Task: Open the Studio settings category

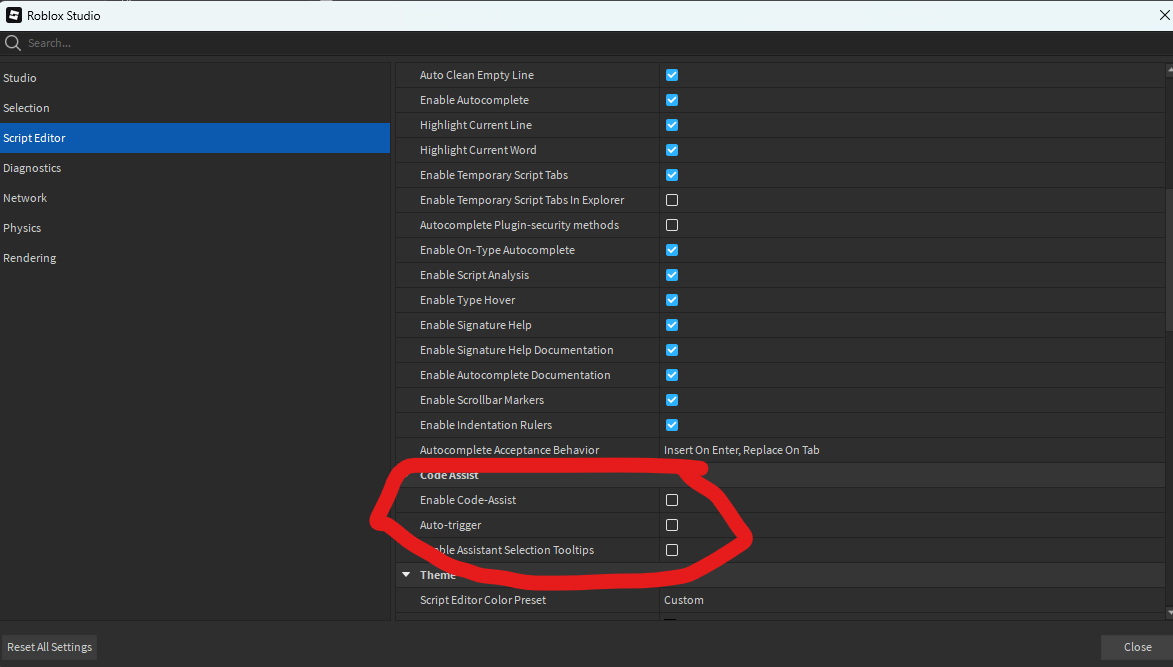Action: coord(195,78)
